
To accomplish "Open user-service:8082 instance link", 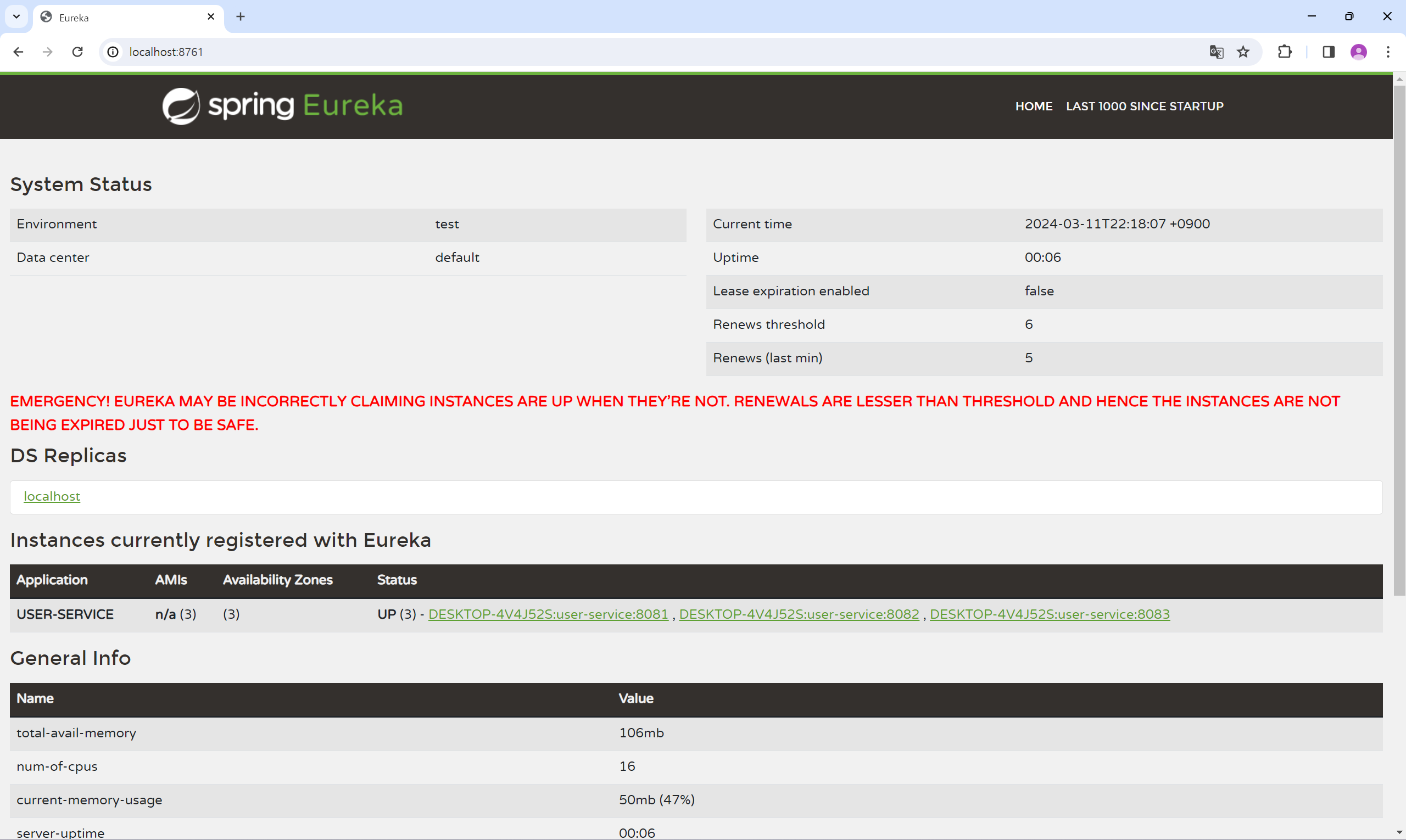I will click(799, 614).
